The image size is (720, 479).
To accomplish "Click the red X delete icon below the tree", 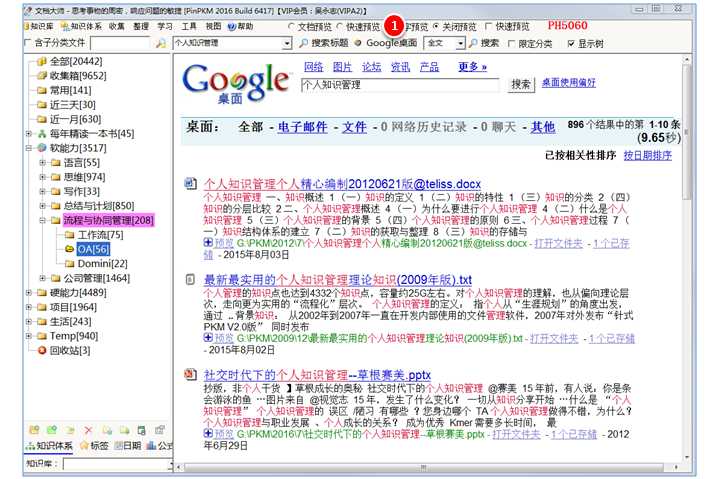I will point(88,430).
